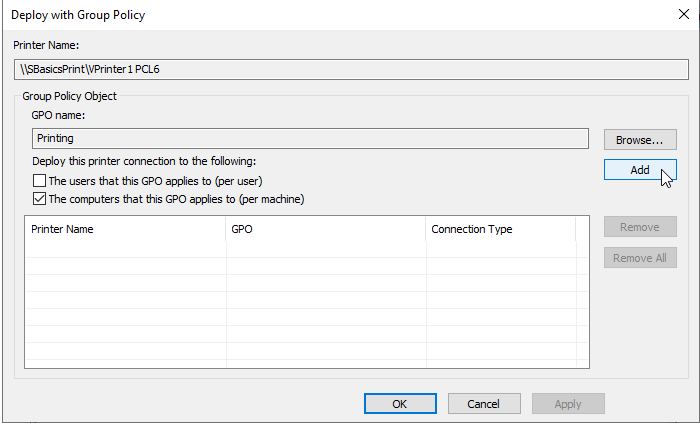Cancel the group policy deployment
The height and width of the screenshot is (423, 700).
pyautogui.click(x=484, y=404)
